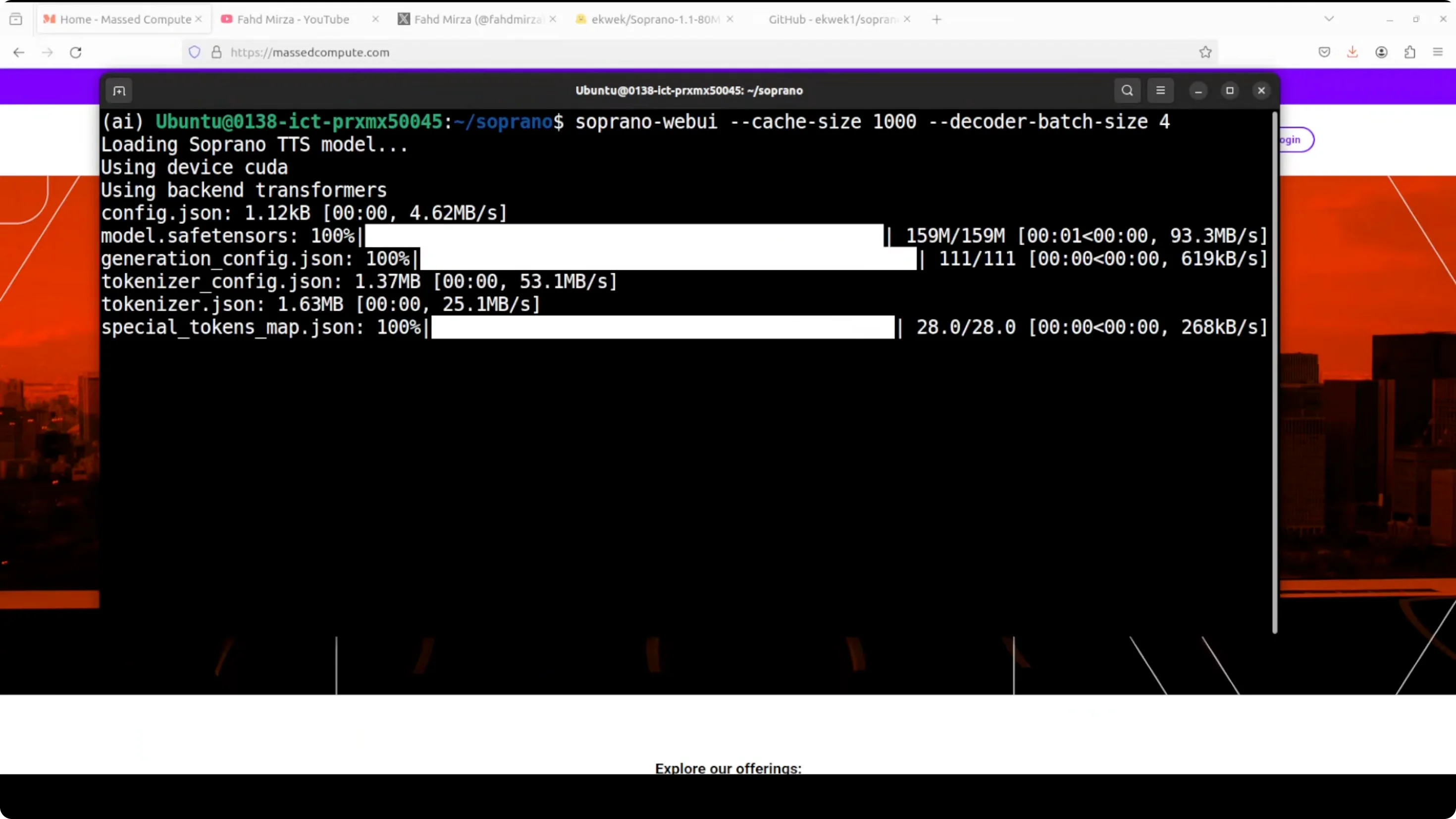Click the terminal search icon
The width and height of the screenshot is (1456, 819).
pos(1127,91)
